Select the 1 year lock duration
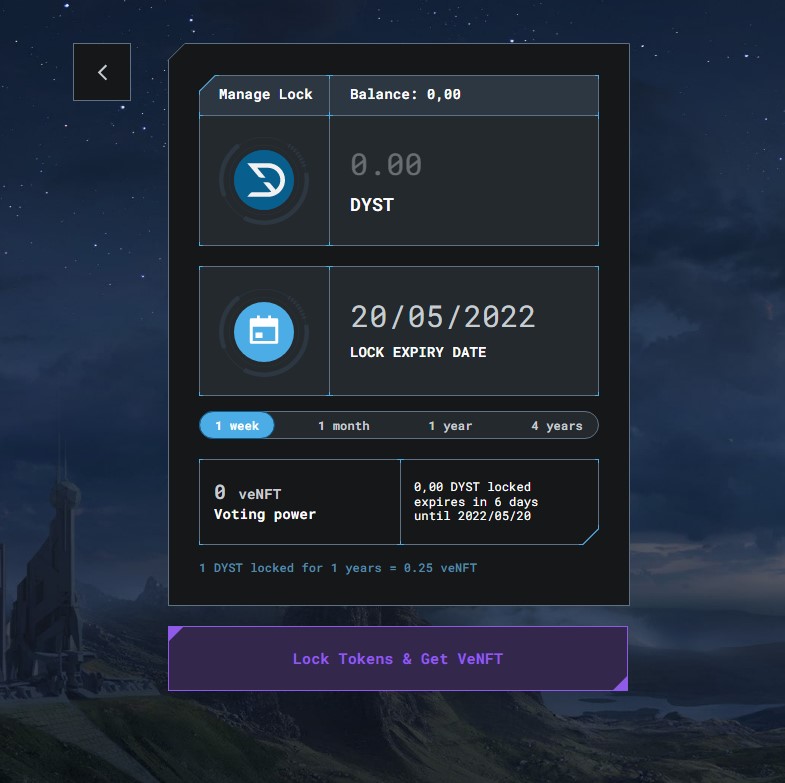 tap(450, 426)
